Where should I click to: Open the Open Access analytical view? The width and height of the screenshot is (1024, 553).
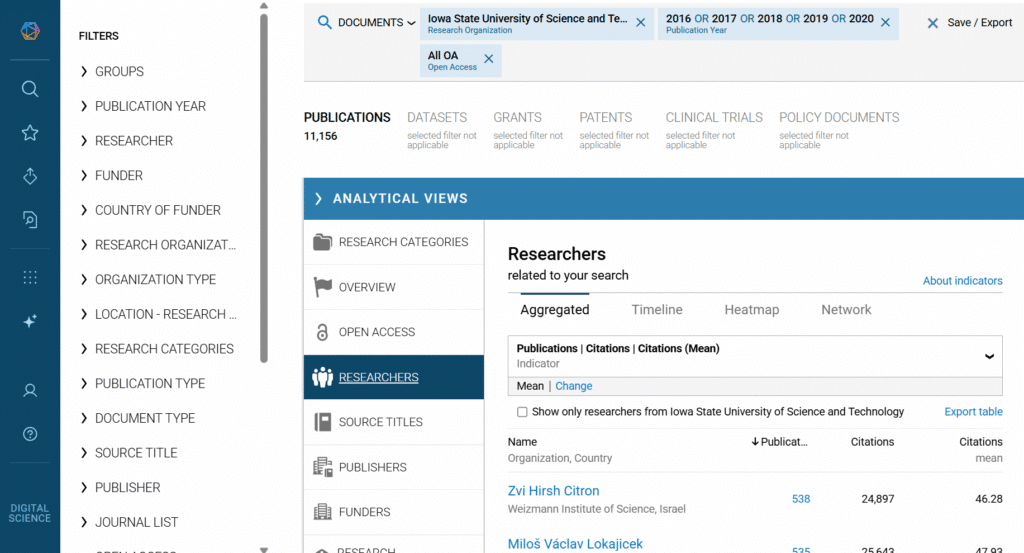pos(376,332)
